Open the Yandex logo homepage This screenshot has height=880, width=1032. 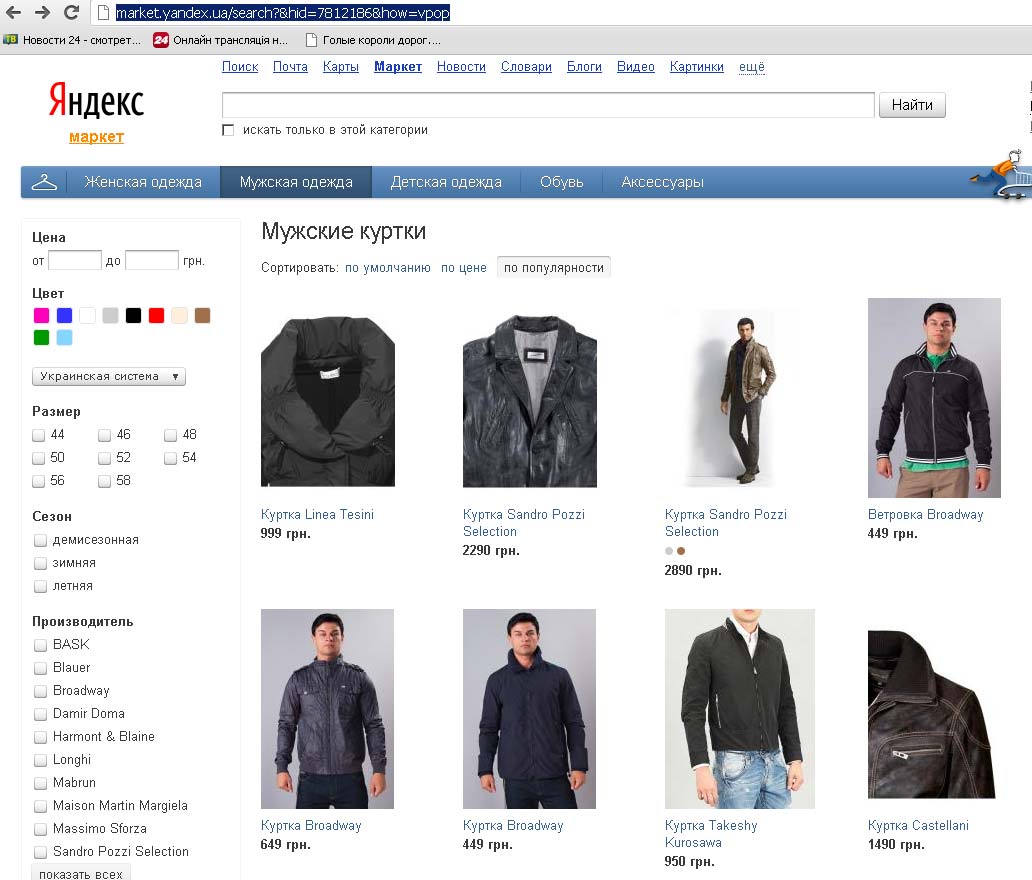click(x=96, y=102)
